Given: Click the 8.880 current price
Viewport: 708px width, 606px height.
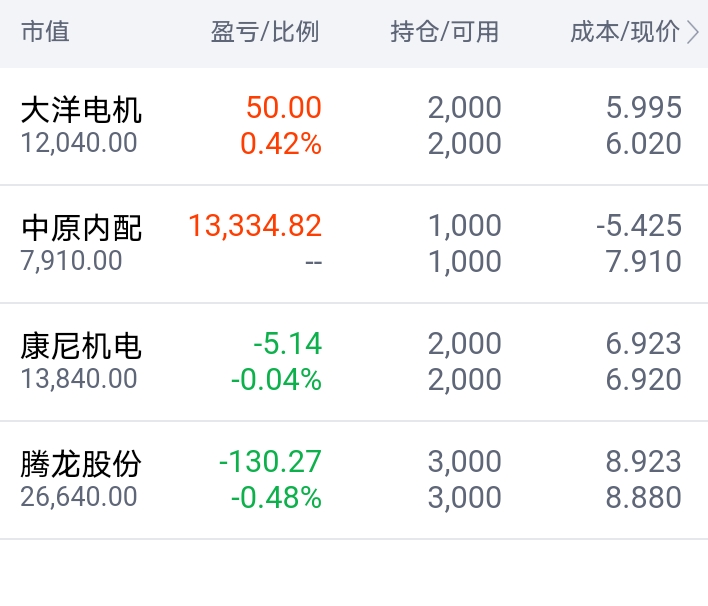Looking at the screenshot, I should [644, 497].
